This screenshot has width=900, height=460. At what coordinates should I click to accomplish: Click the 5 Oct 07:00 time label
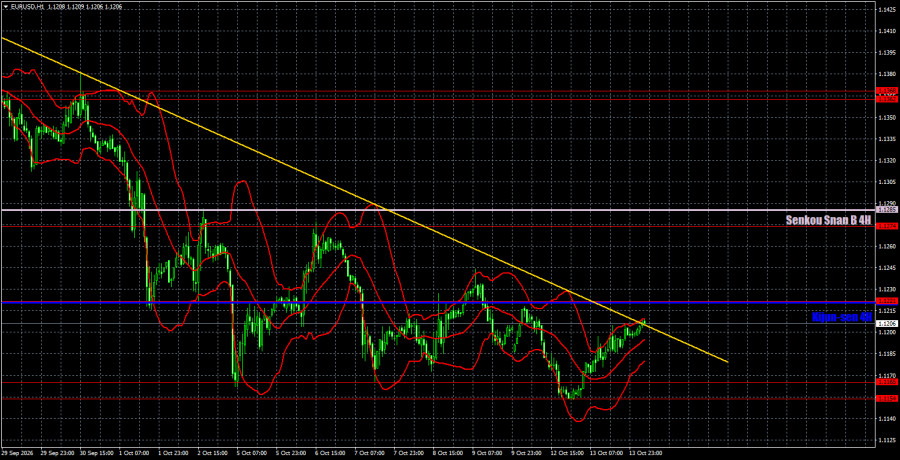point(253,453)
